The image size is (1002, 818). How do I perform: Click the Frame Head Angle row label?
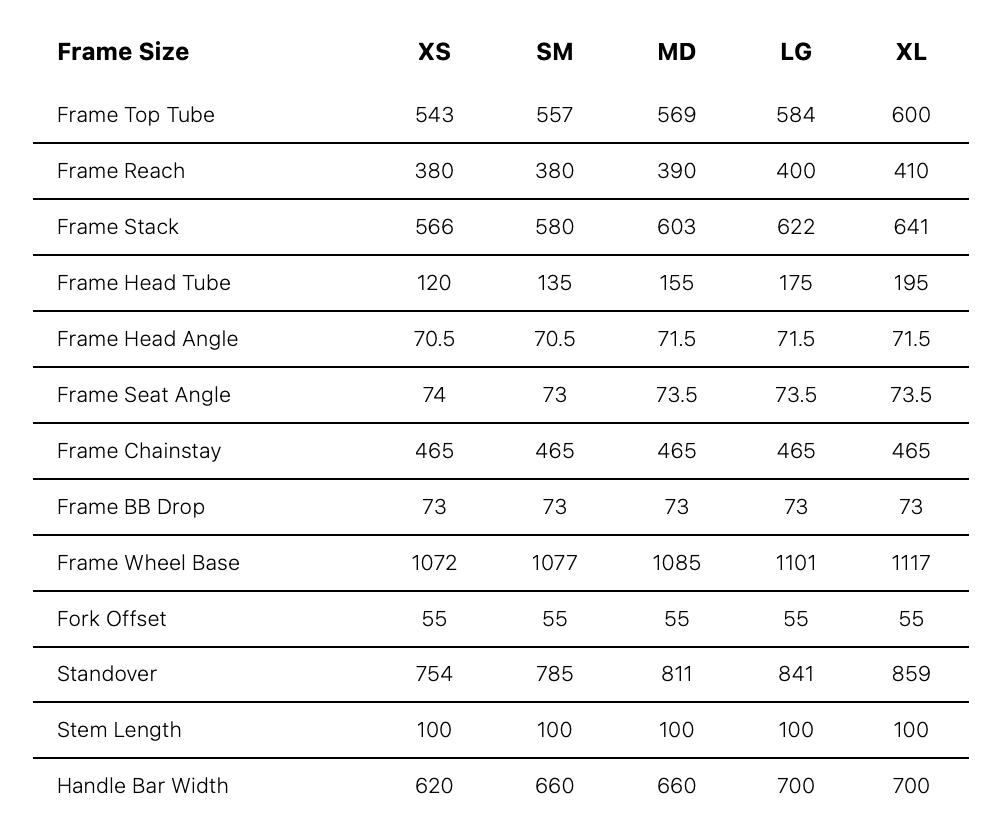point(148,339)
